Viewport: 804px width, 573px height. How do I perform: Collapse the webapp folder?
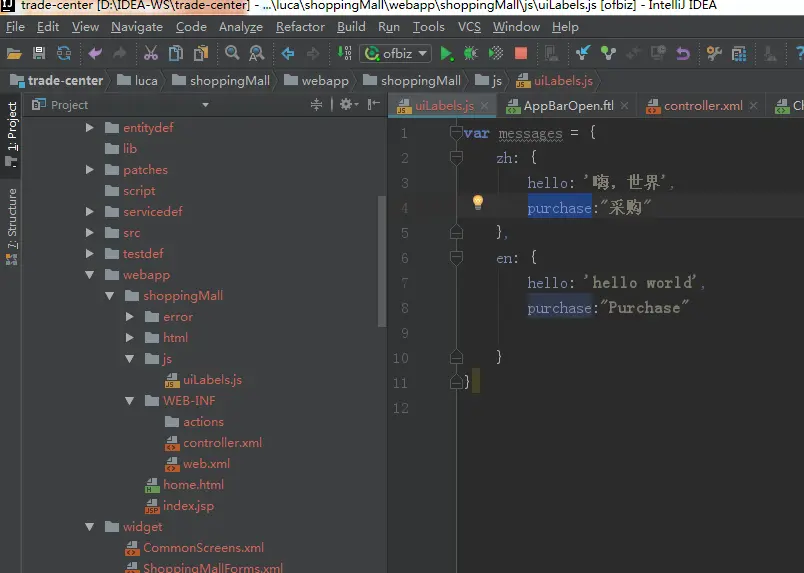[90, 274]
